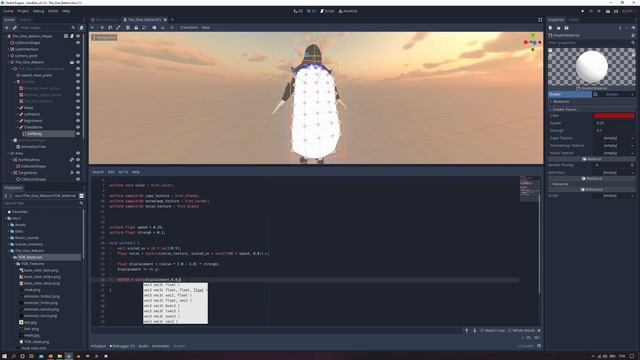Open the Scene menu
This screenshot has width=640, height=360.
8,11
